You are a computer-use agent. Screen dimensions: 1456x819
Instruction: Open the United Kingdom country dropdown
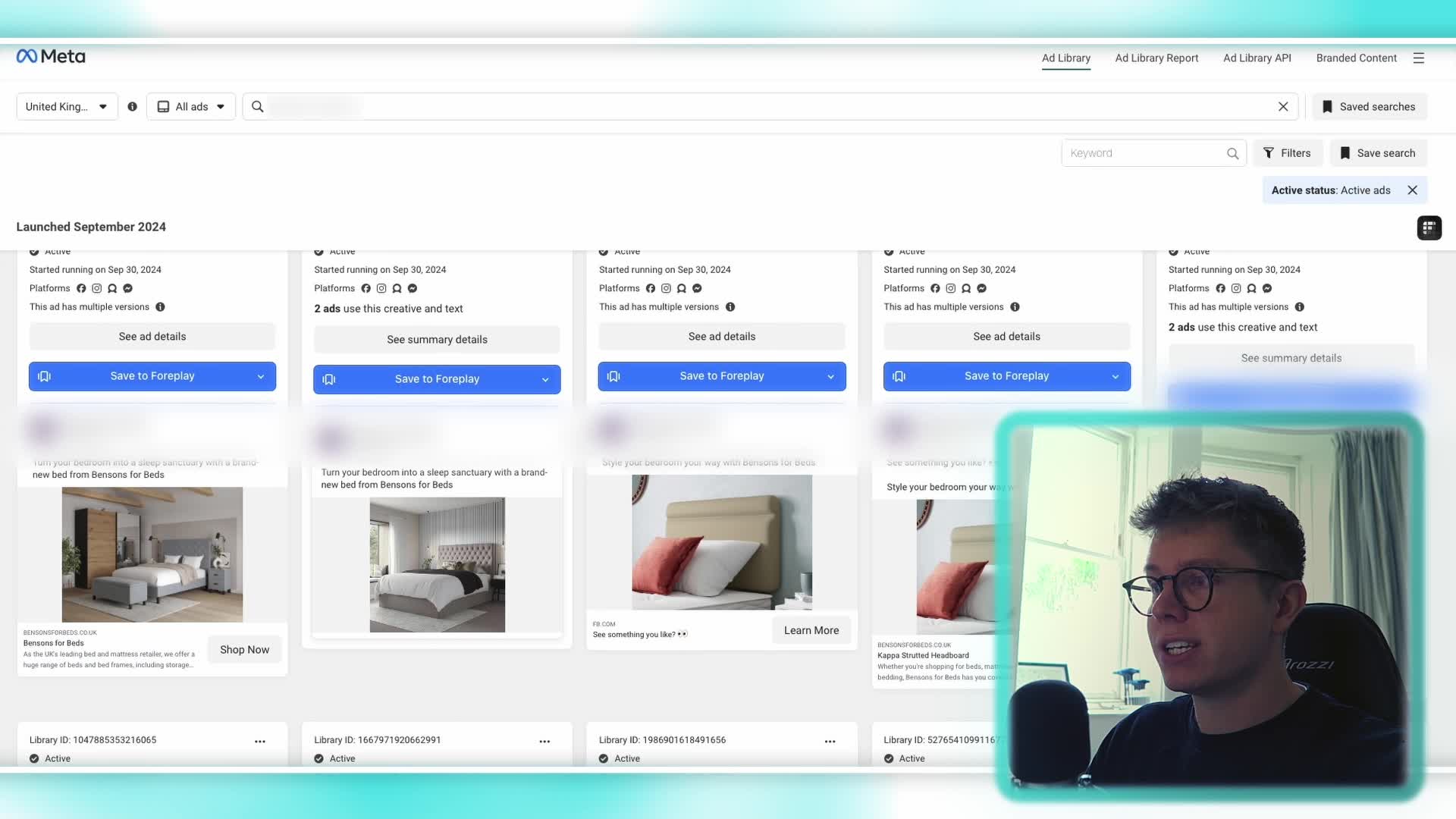(x=67, y=107)
